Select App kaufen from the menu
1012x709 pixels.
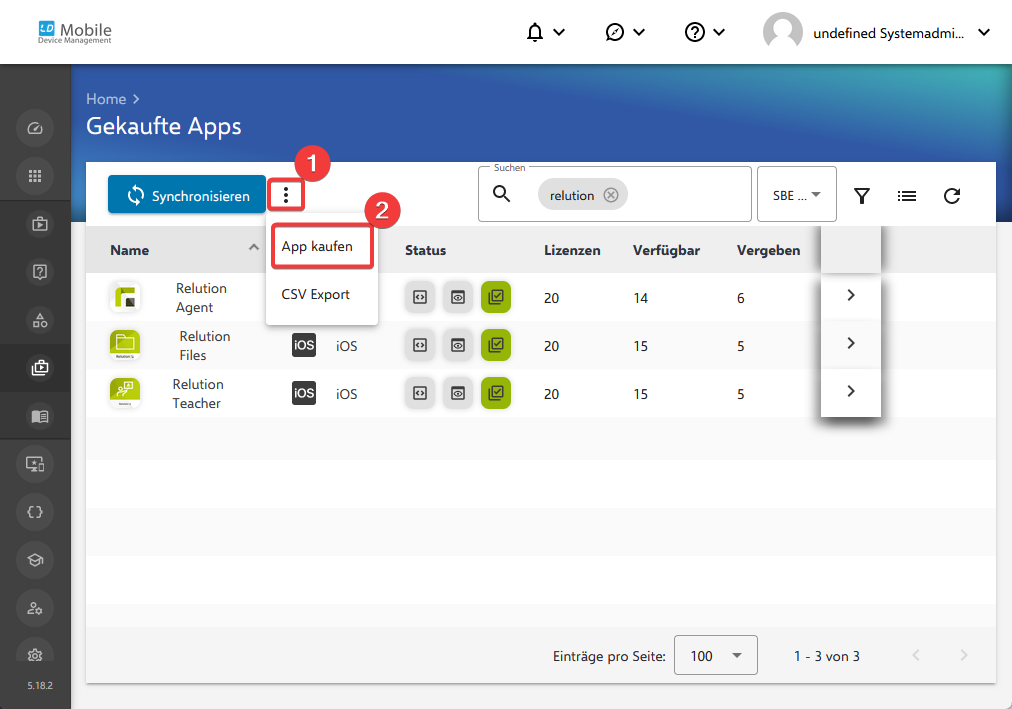click(x=321, y=246)
